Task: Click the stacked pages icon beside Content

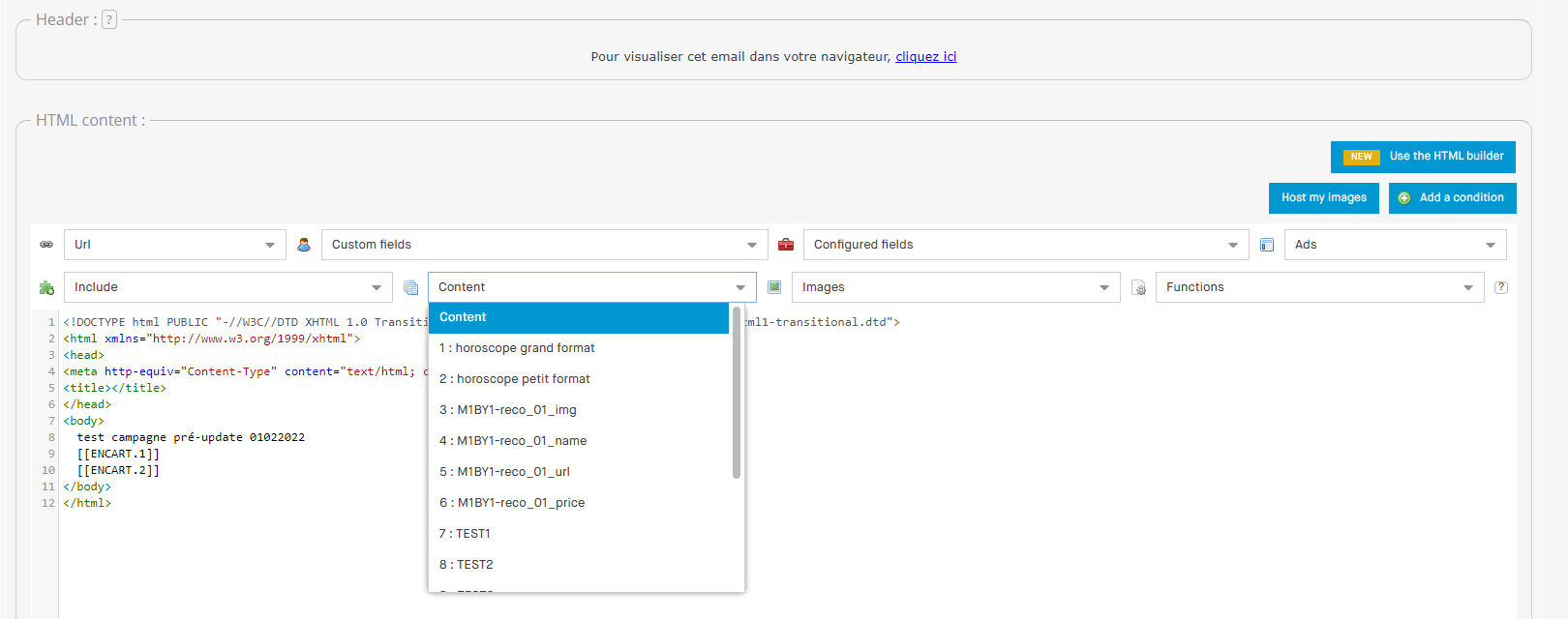Action: pyautogui.click(x=410, y=287)
